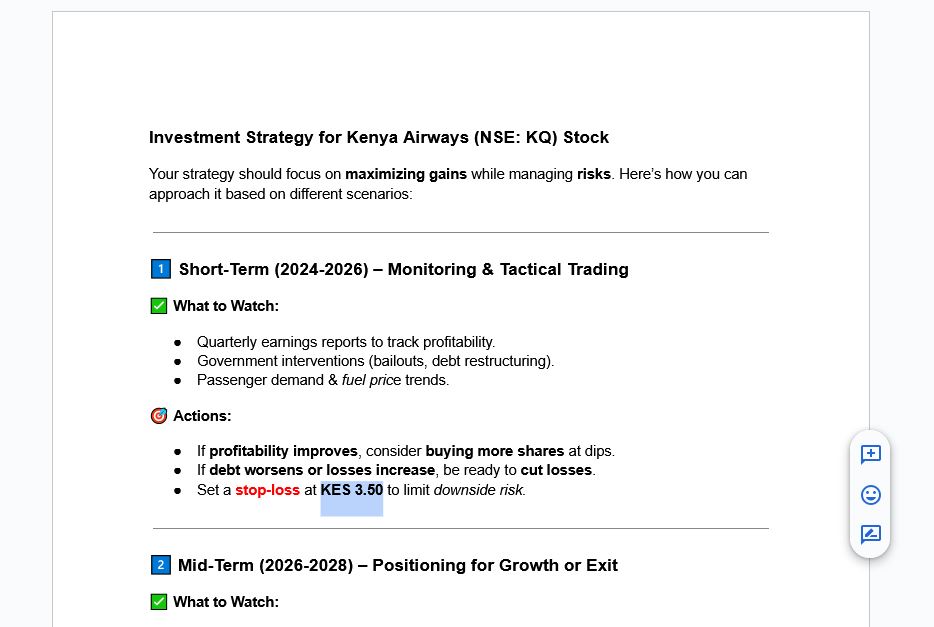Click the target emoji beside Actions
The height and width of the screenshot is (627, 934).
pyautogui.click(x=159, y=416)
